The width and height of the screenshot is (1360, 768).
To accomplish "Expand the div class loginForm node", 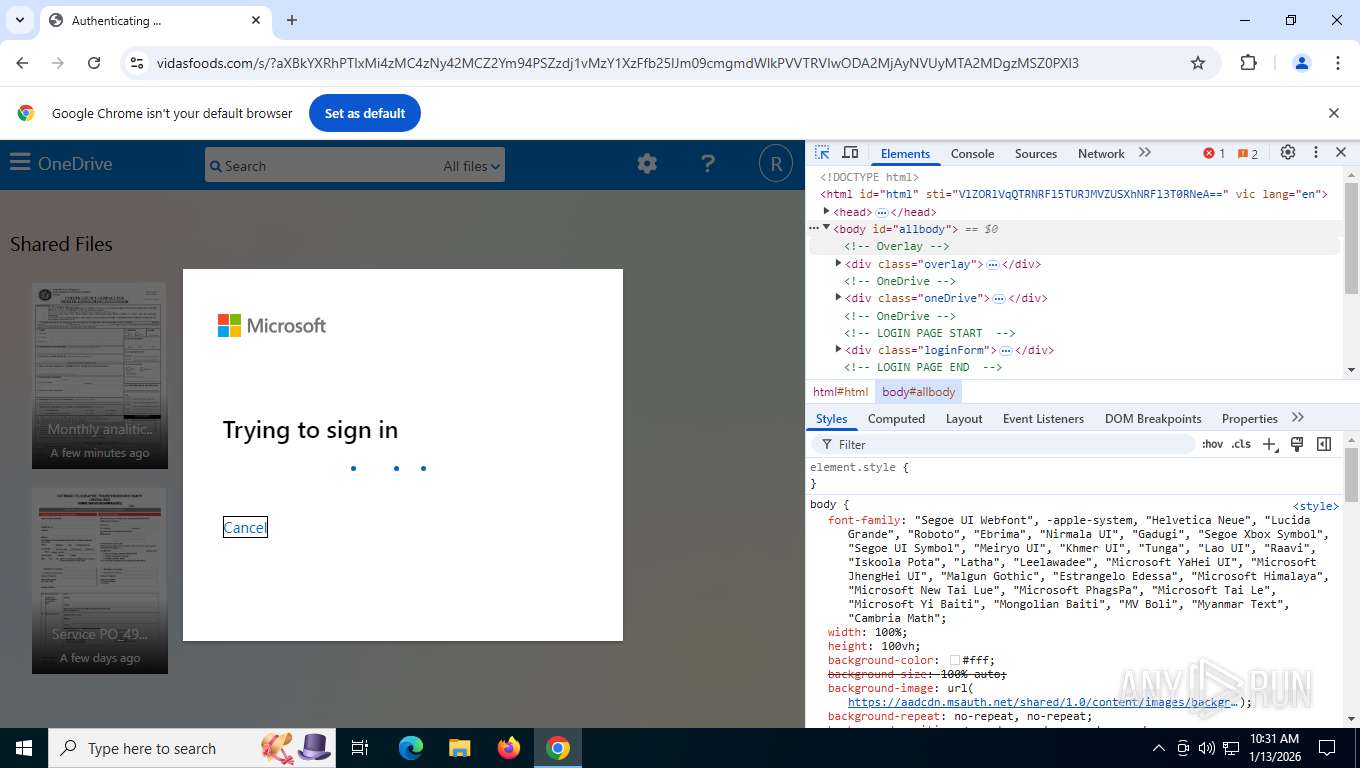I will pyautogui.click(x=838, y=349).
